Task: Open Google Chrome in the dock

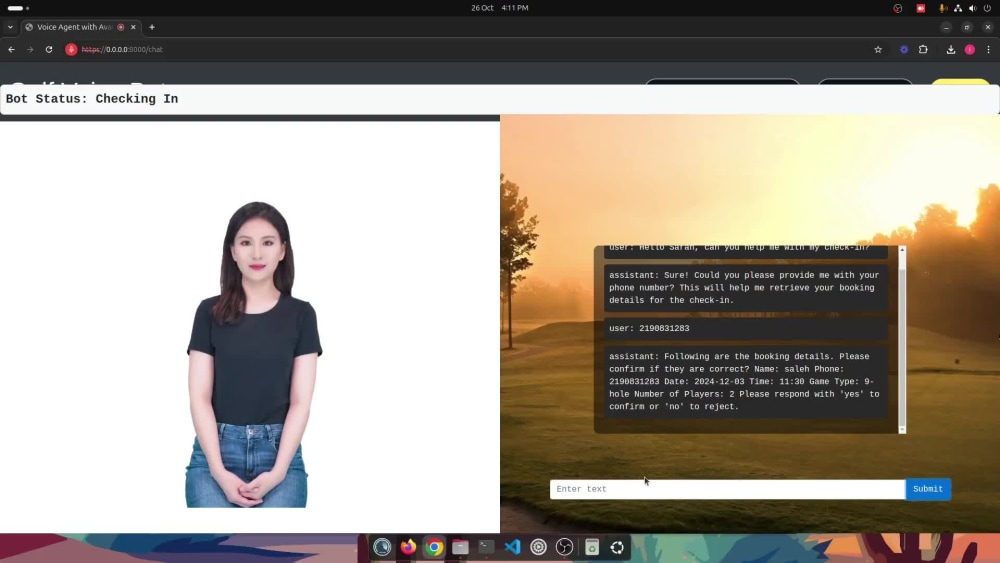Action: pos(434,547)
